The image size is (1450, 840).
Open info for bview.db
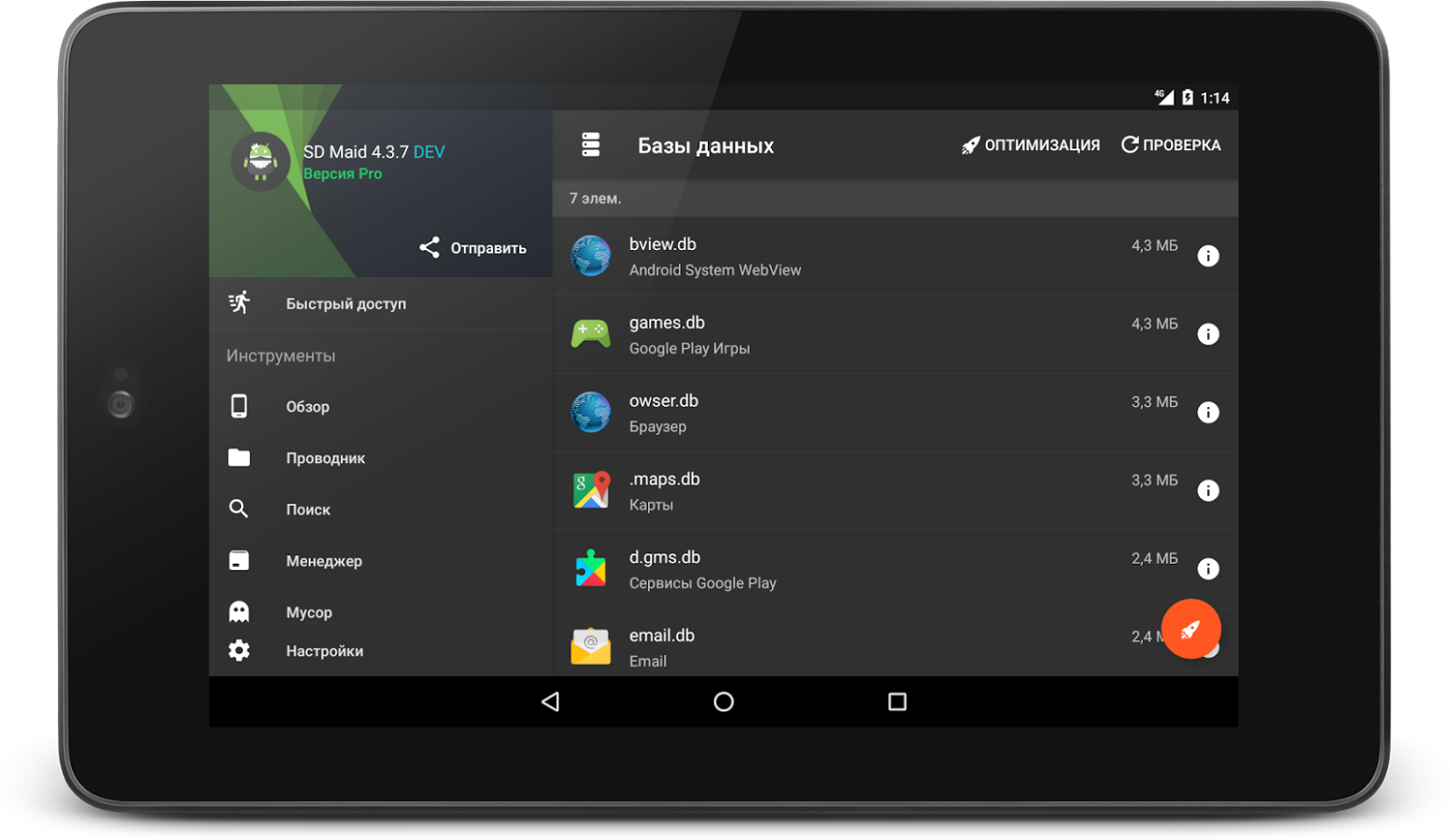click(1208, 256)
